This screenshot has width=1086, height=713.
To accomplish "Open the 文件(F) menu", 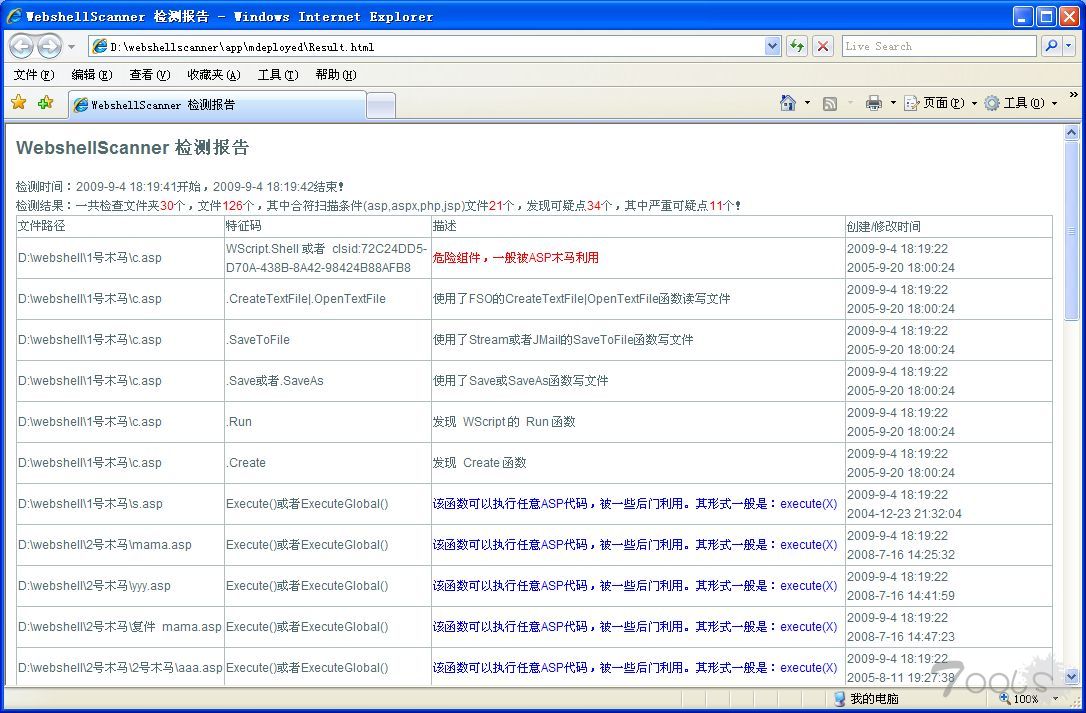I will 34,75.
